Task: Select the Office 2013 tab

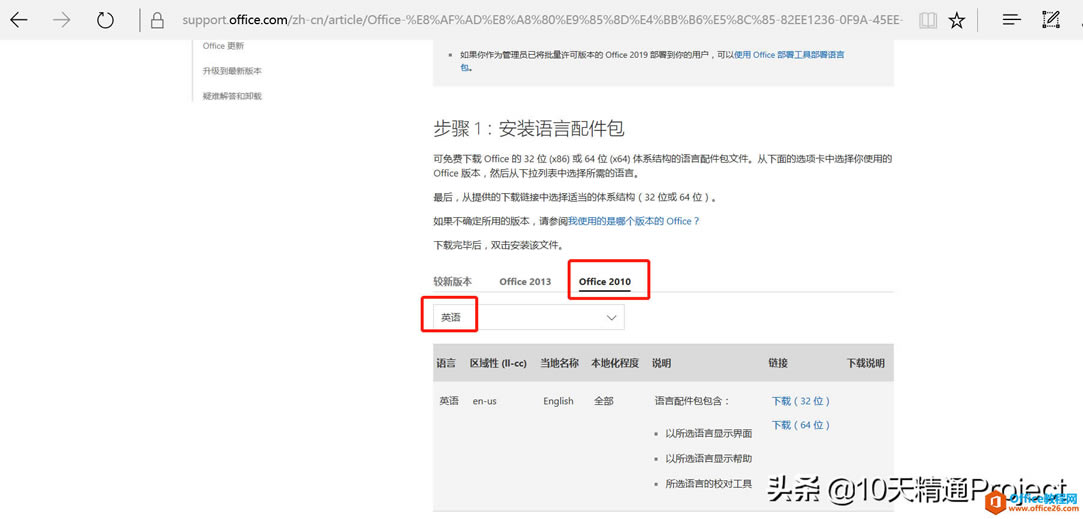Action: coord(525,282)
